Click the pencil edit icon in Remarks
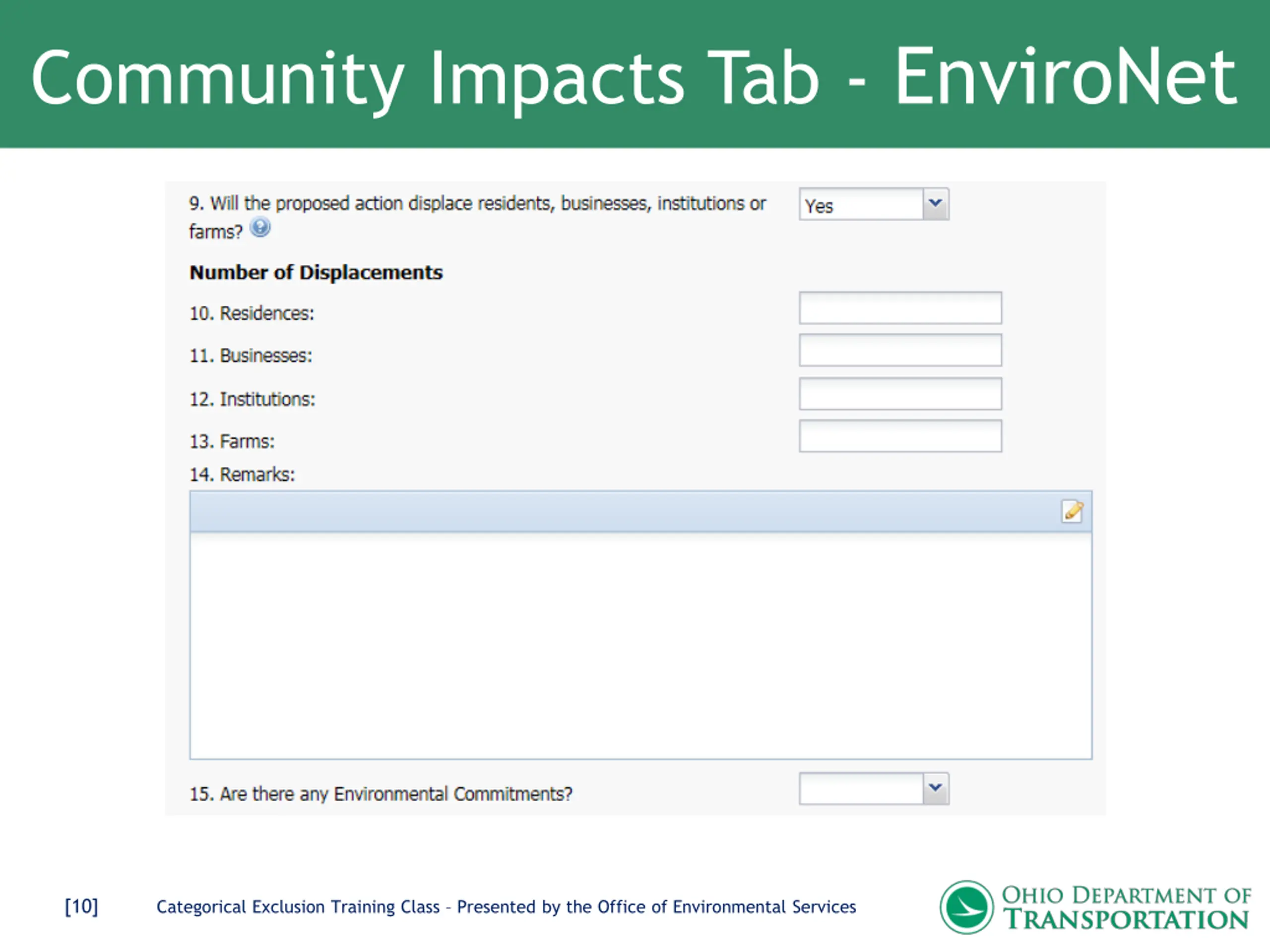Image resolution: width=1270 pixels, height=952 pixels. [x=1072, y=511]
